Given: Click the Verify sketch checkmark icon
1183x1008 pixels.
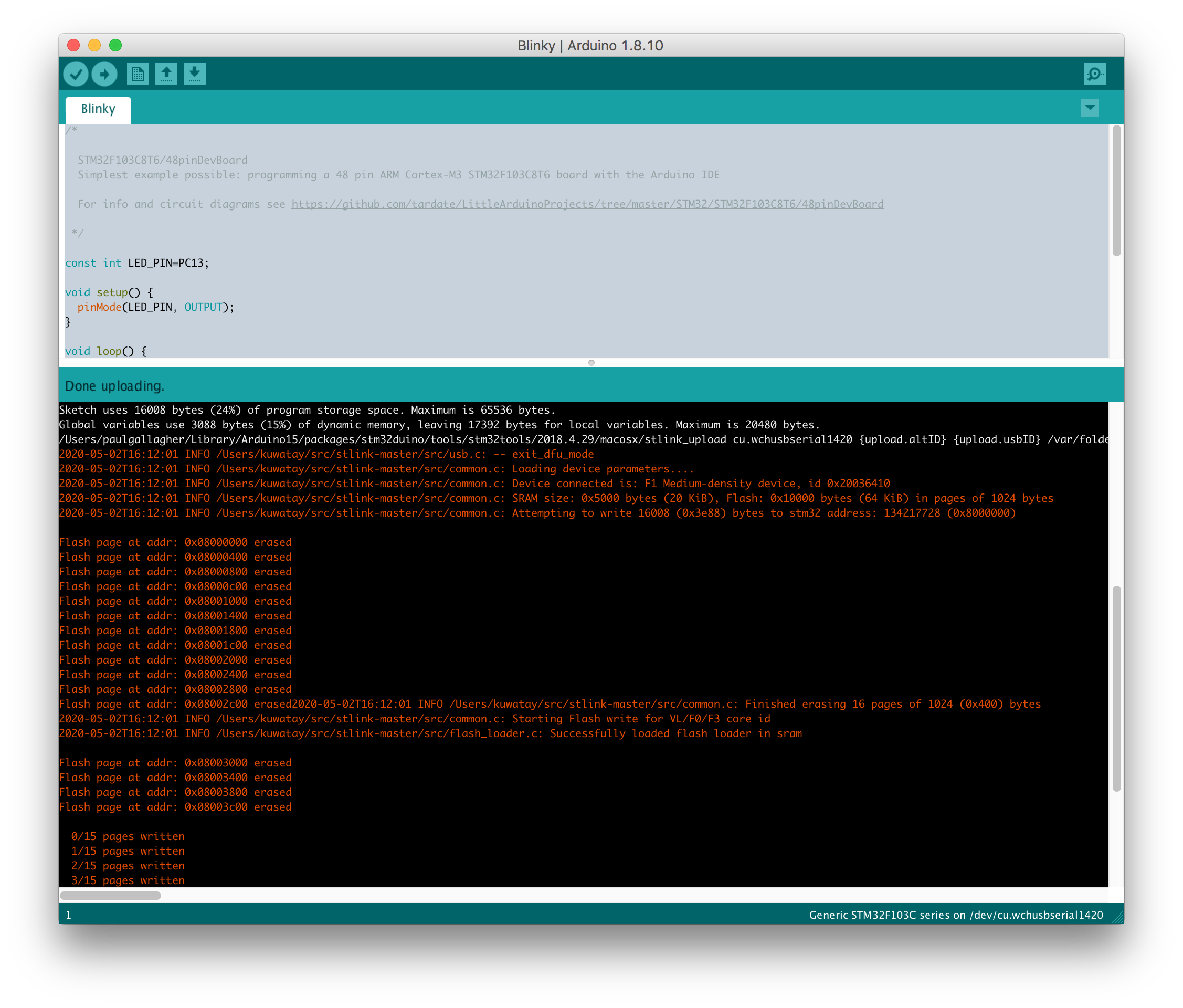Looking at the screenshot, I should (76, 73).
